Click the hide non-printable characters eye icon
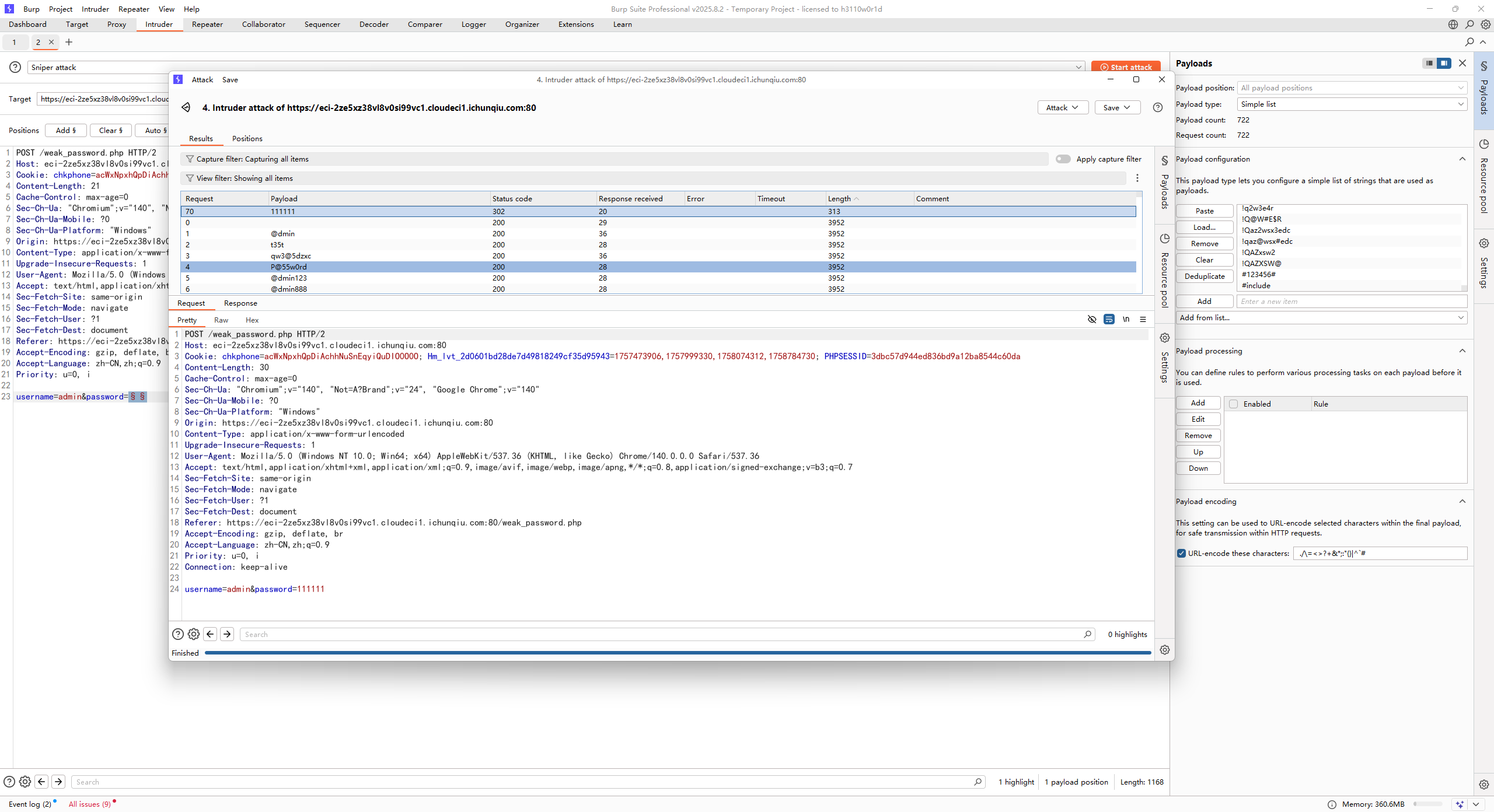1494x812 pixels. pyautogui.click(x=1092, y=319)
